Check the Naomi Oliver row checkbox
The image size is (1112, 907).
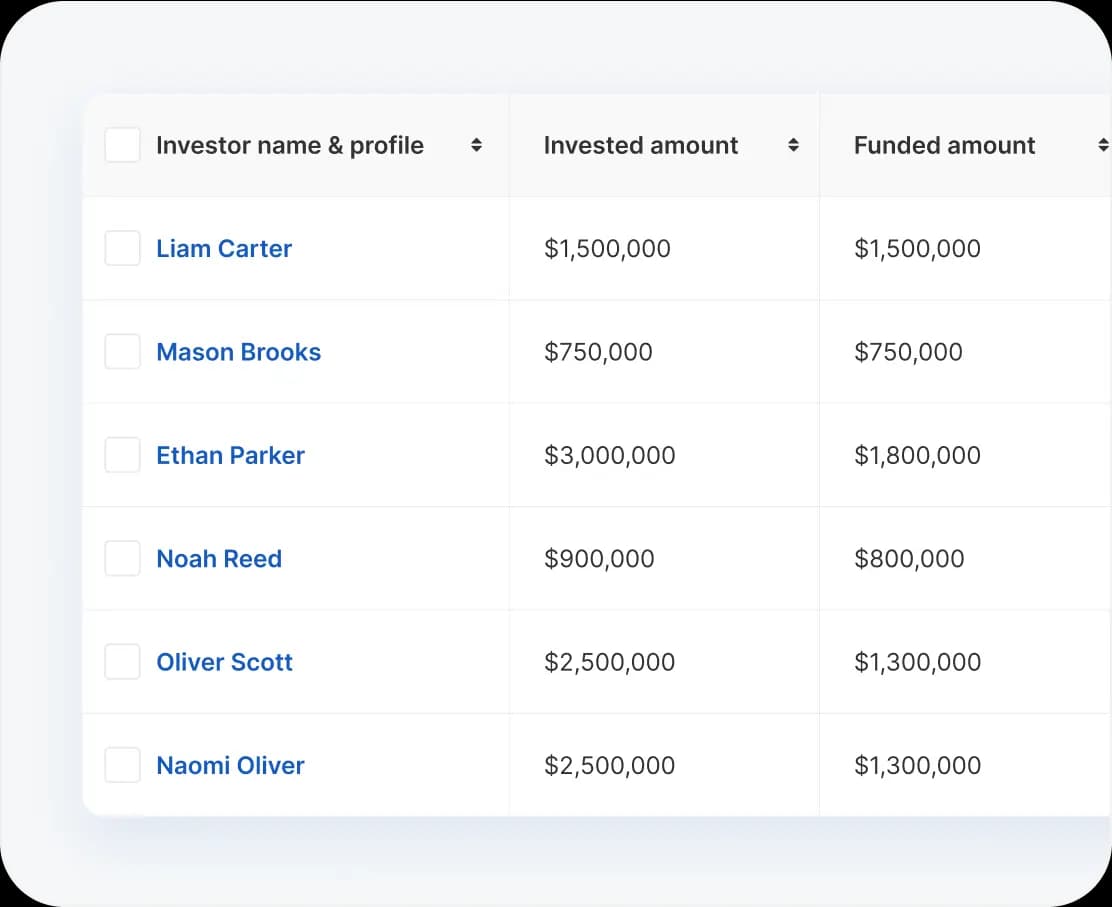[122, 766]
